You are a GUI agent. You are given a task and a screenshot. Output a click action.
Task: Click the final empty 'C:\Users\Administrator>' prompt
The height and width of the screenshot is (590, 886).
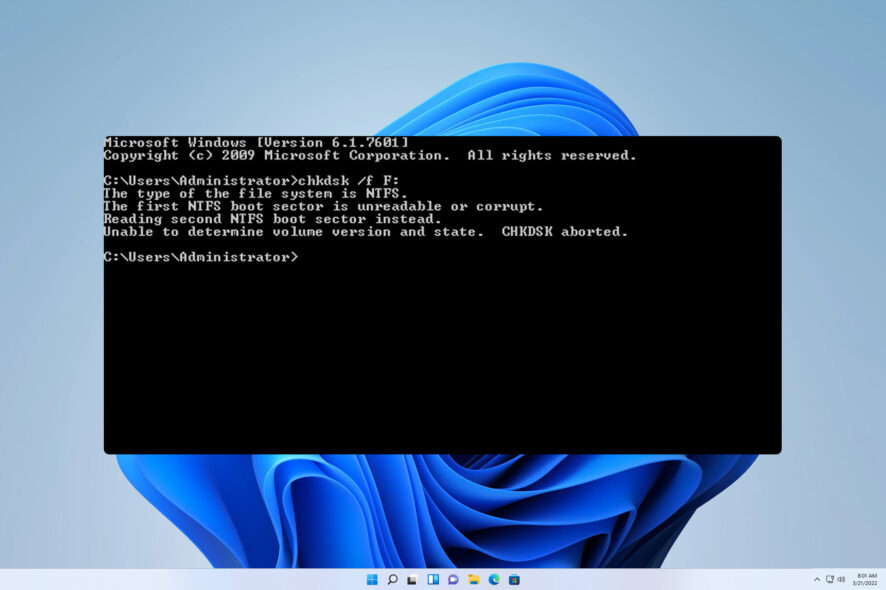[201, 257]
